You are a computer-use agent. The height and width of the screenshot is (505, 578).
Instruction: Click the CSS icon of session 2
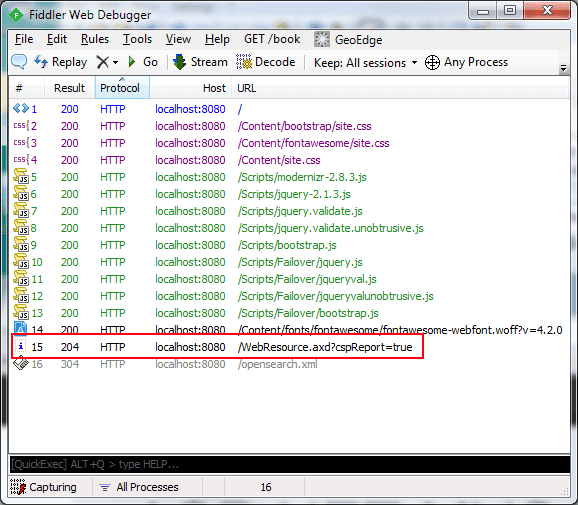click(x=21, y=125)
